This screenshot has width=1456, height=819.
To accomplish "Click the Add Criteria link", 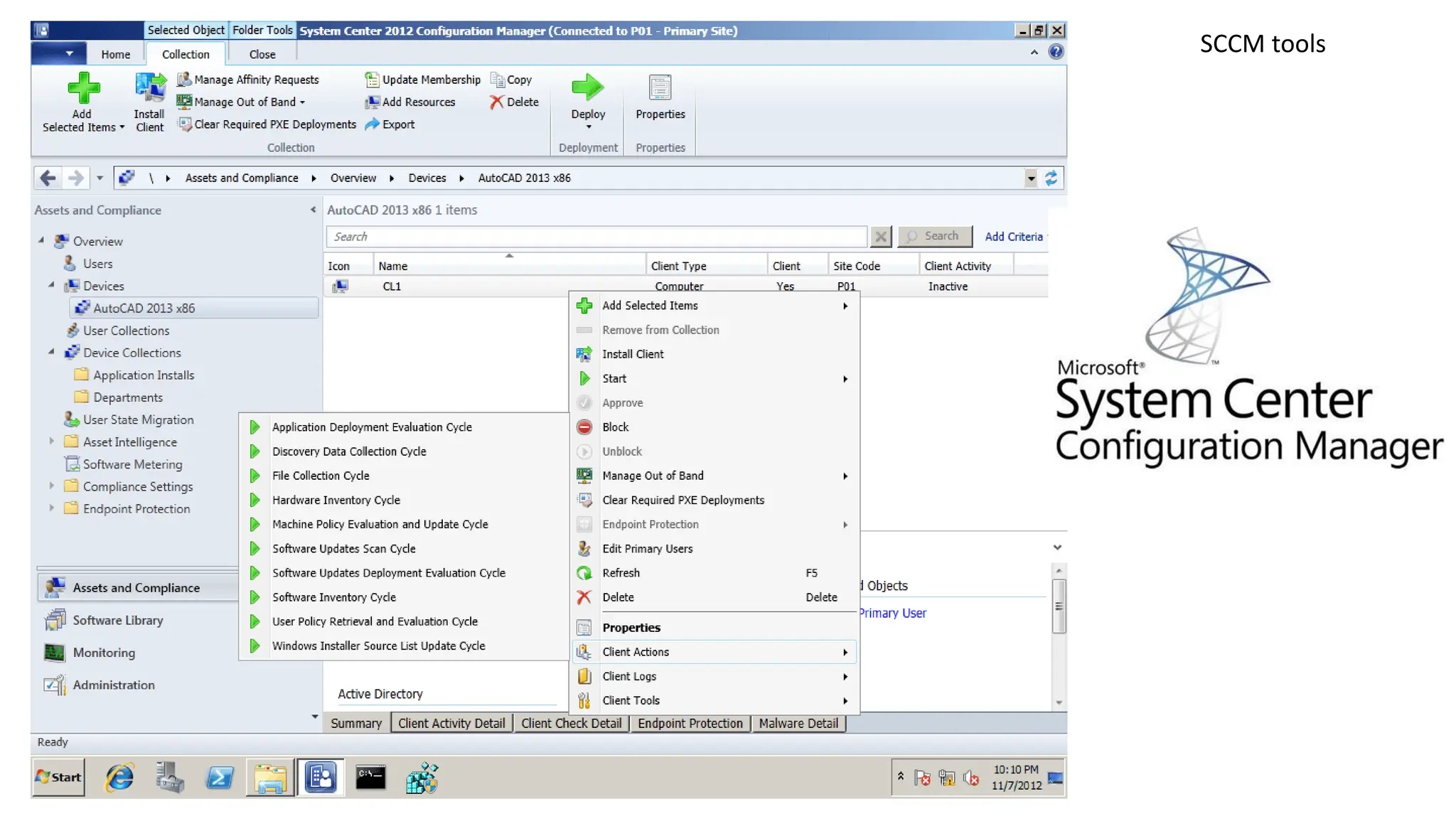I will coord(1014,237).
